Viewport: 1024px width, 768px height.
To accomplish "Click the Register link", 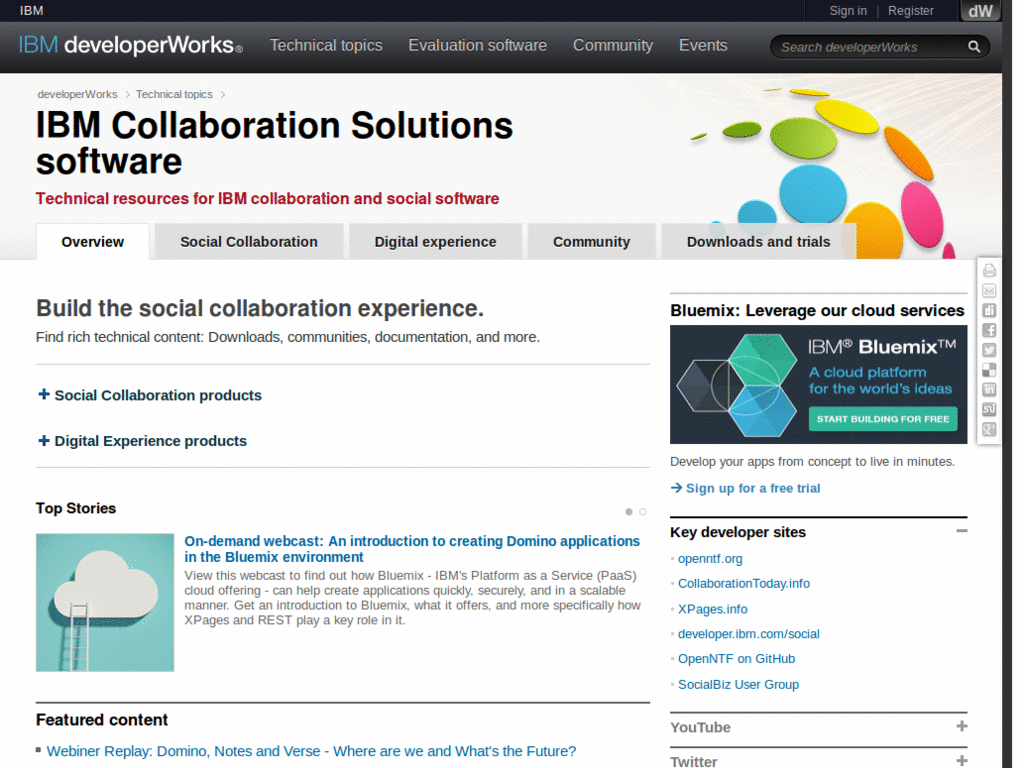I will click(x=910, y=10).
